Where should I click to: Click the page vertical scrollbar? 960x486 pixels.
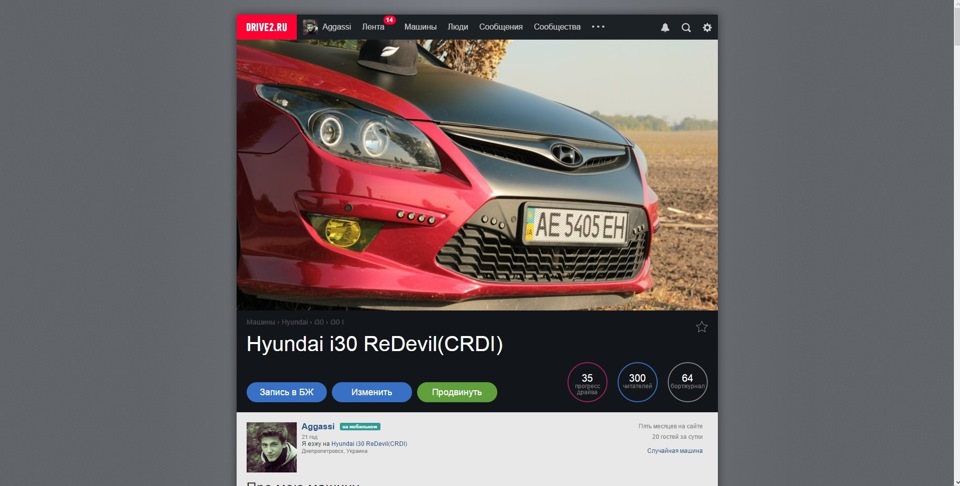[955, 243]
